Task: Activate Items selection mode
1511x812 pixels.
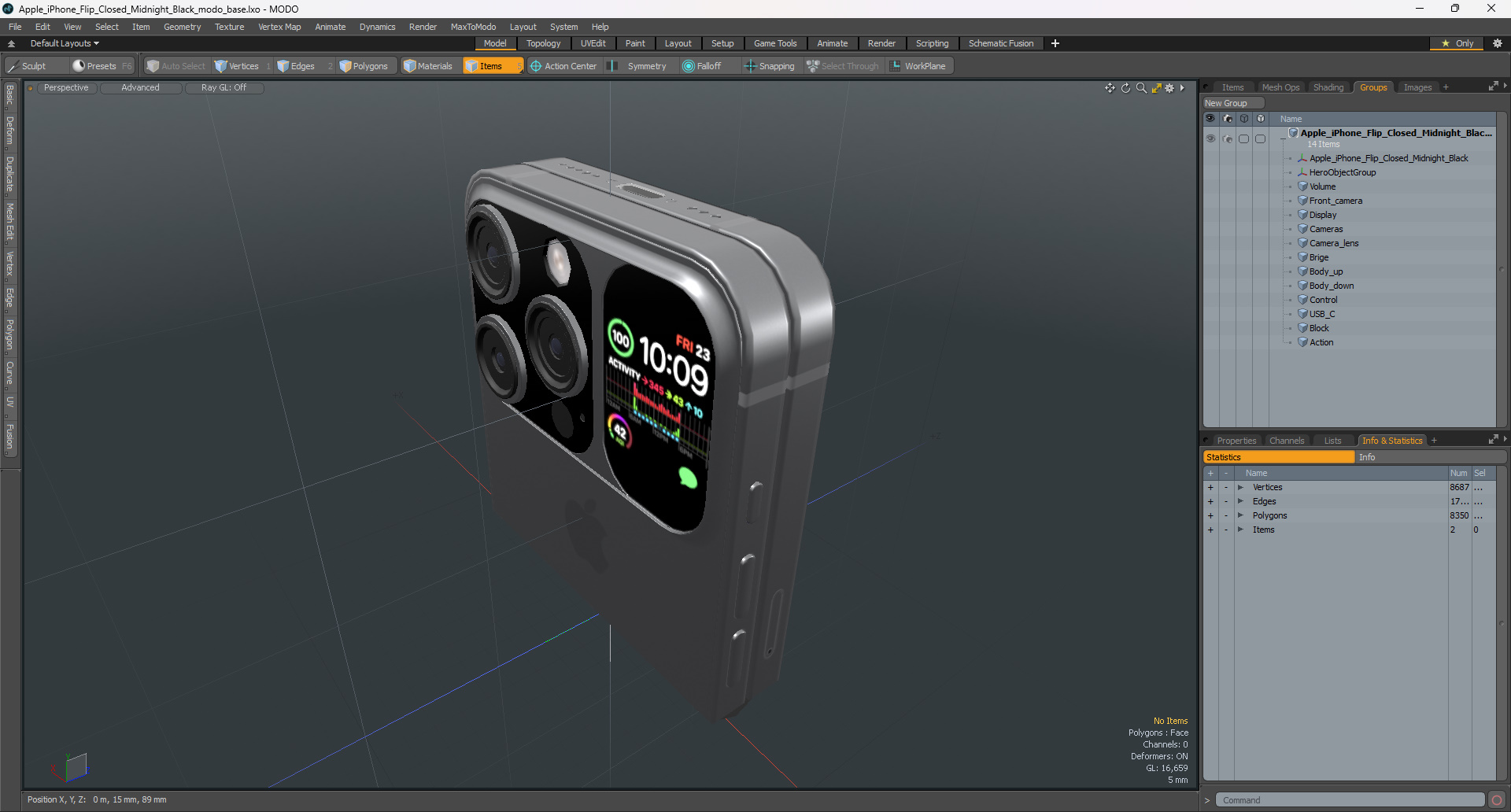Action: (492, 66)
